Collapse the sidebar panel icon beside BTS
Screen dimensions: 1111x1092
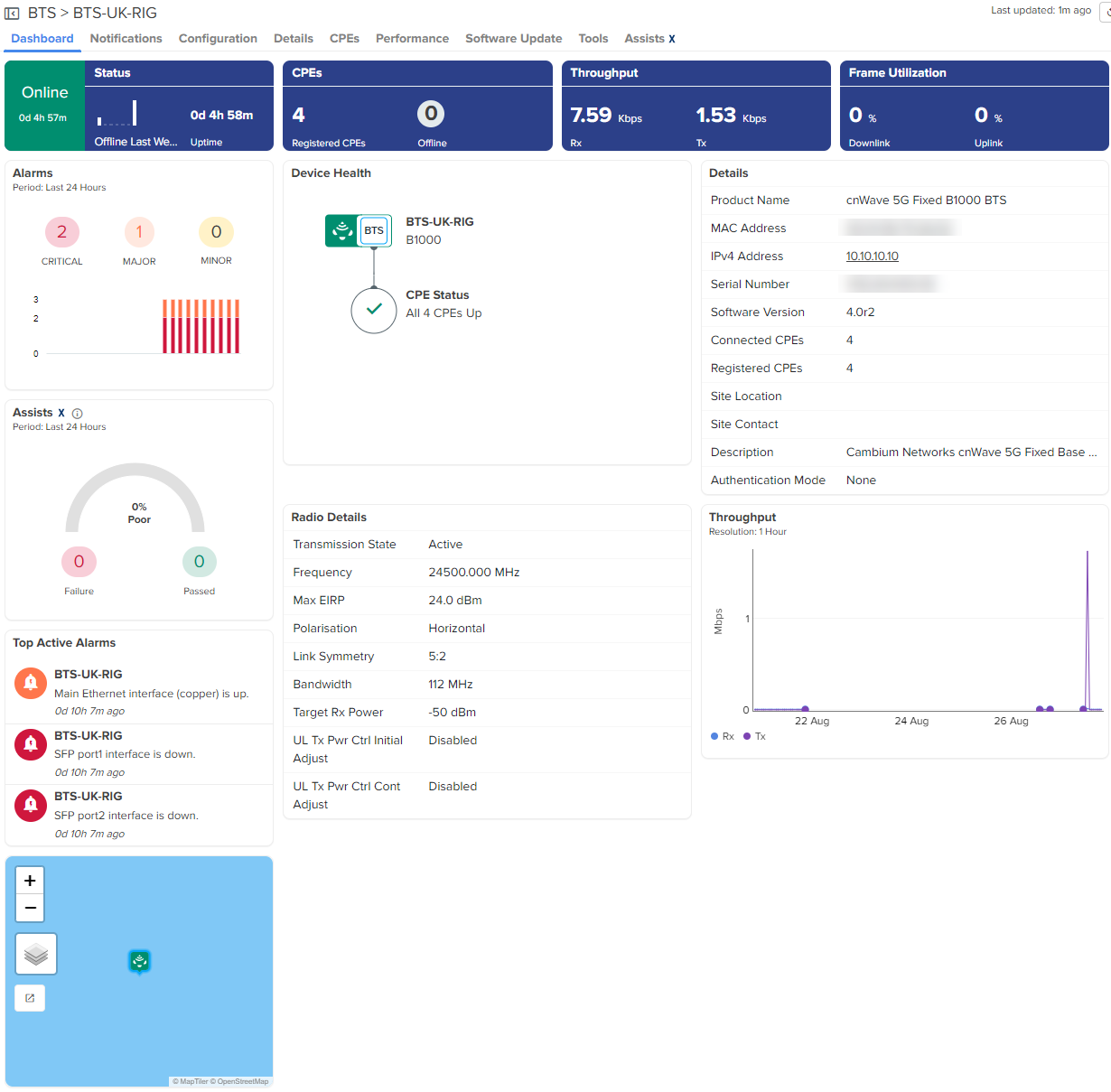pyautogui.click(x=12, y=14)
